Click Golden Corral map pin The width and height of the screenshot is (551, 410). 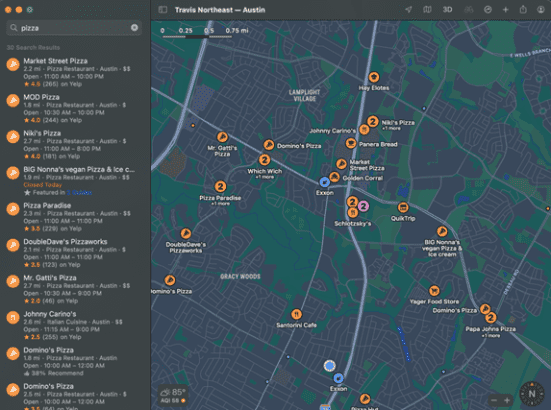coord(334,177)
